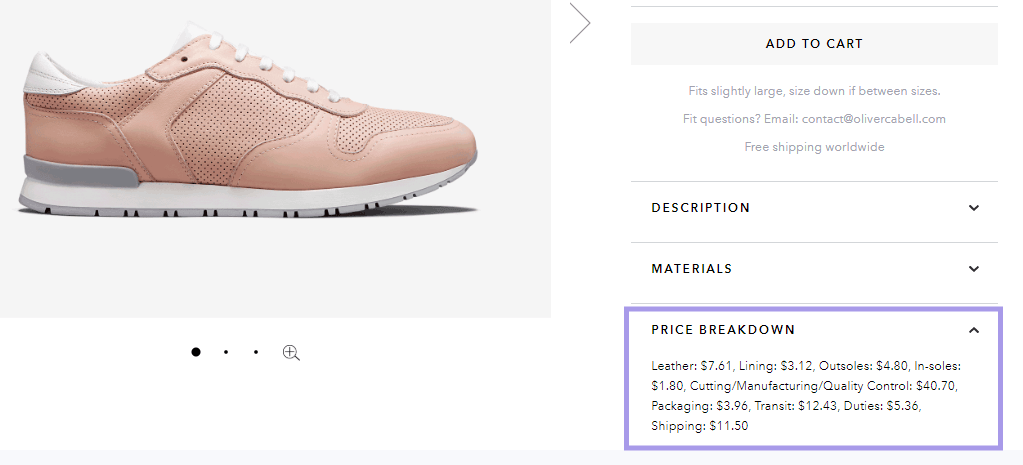Click the next image arrow

pos(580,23)
